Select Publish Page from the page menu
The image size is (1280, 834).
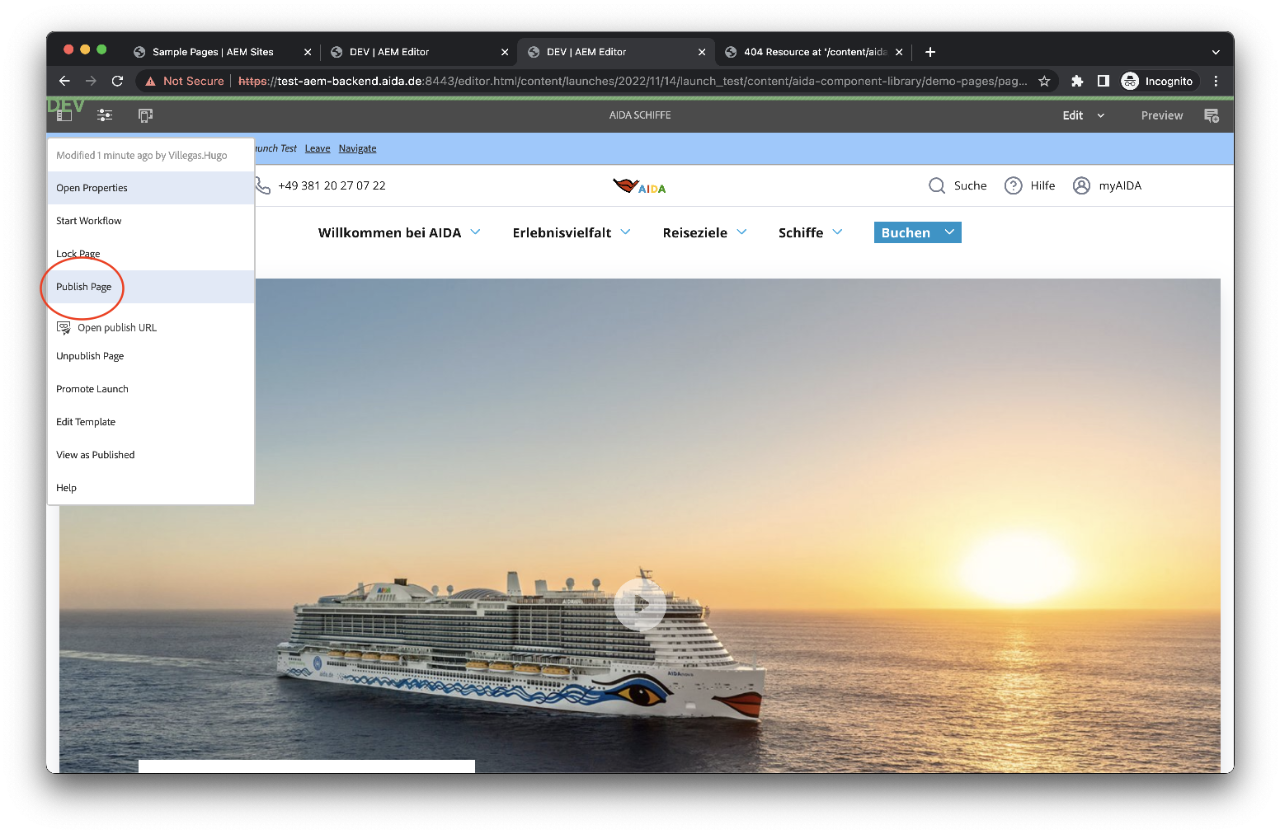(84, 287)
